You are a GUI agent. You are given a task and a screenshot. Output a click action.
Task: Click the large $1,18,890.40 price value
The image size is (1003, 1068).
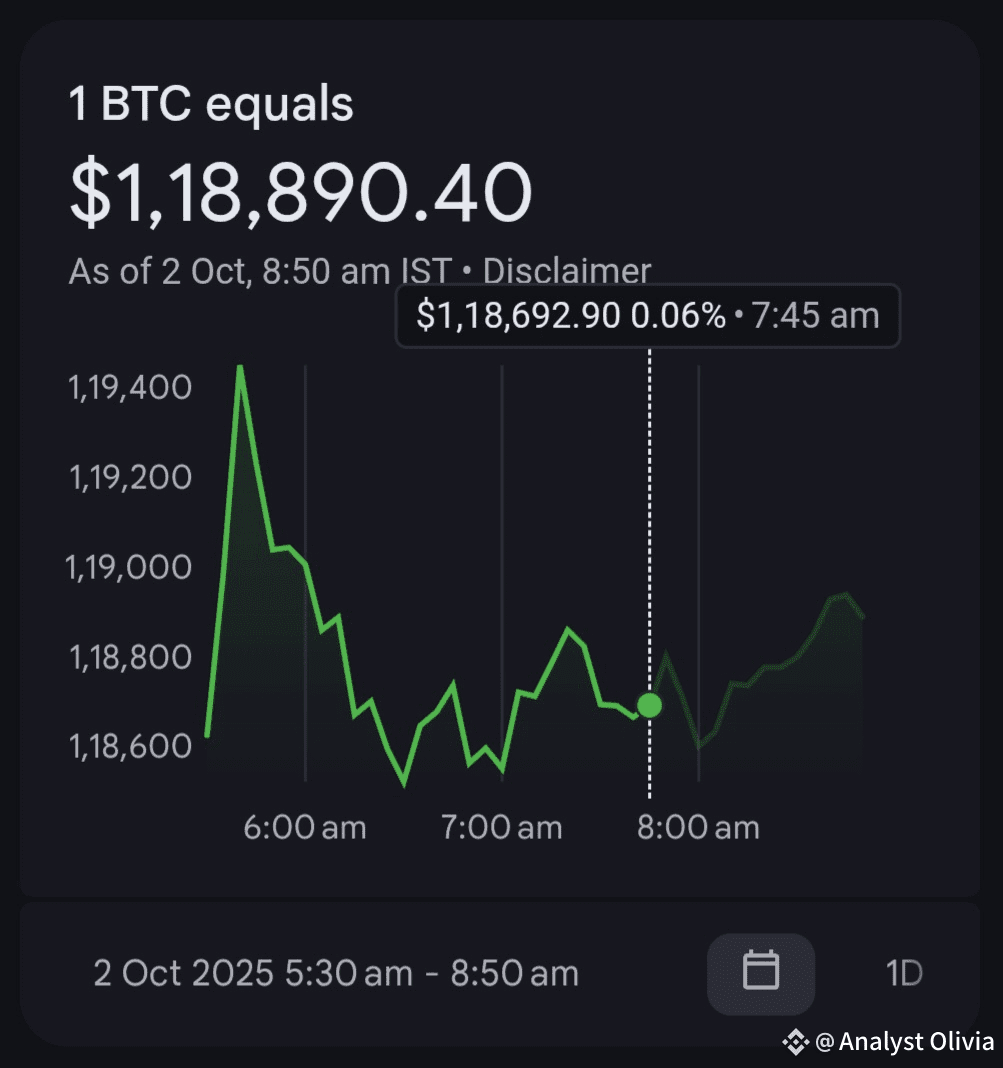coord(300,194)
